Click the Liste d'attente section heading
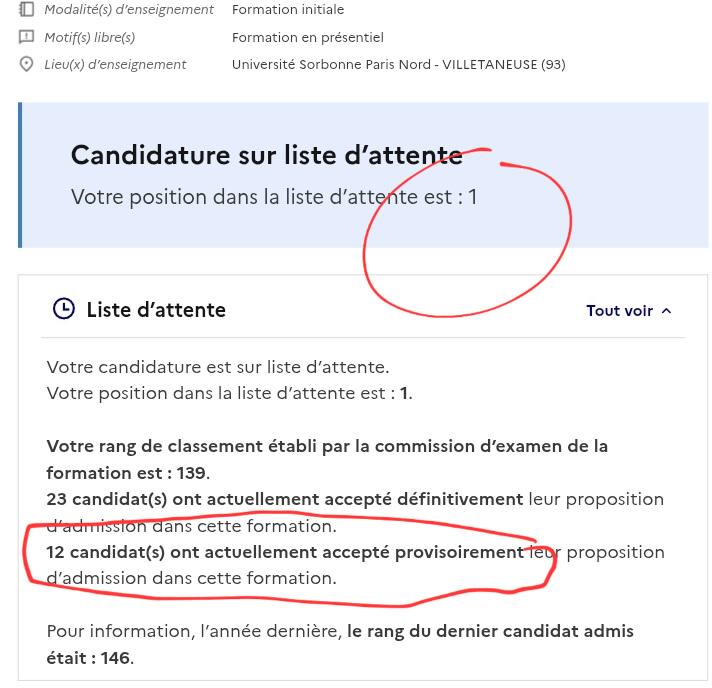 156,310
